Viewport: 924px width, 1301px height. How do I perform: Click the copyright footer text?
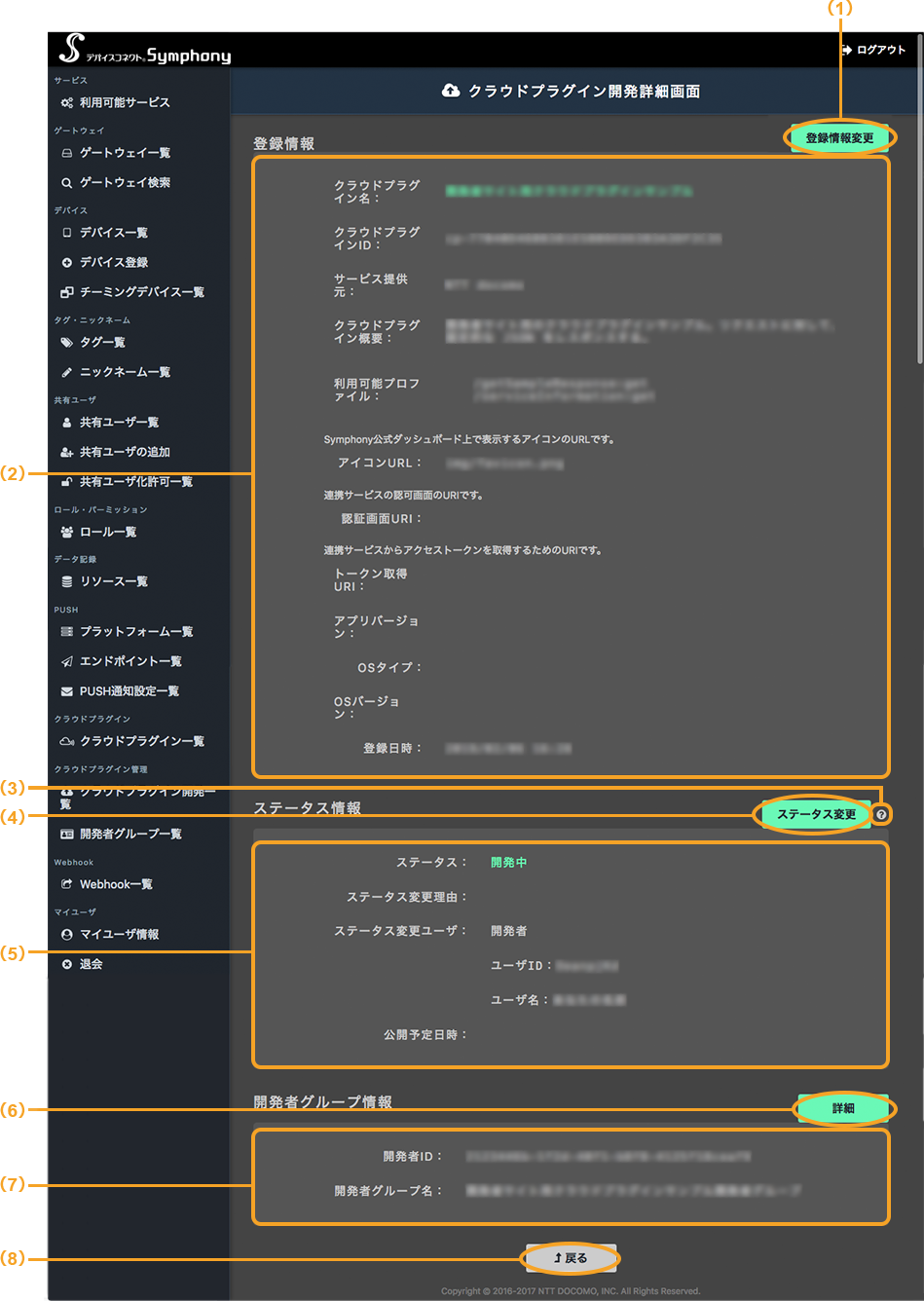(x=571, y=1291)
